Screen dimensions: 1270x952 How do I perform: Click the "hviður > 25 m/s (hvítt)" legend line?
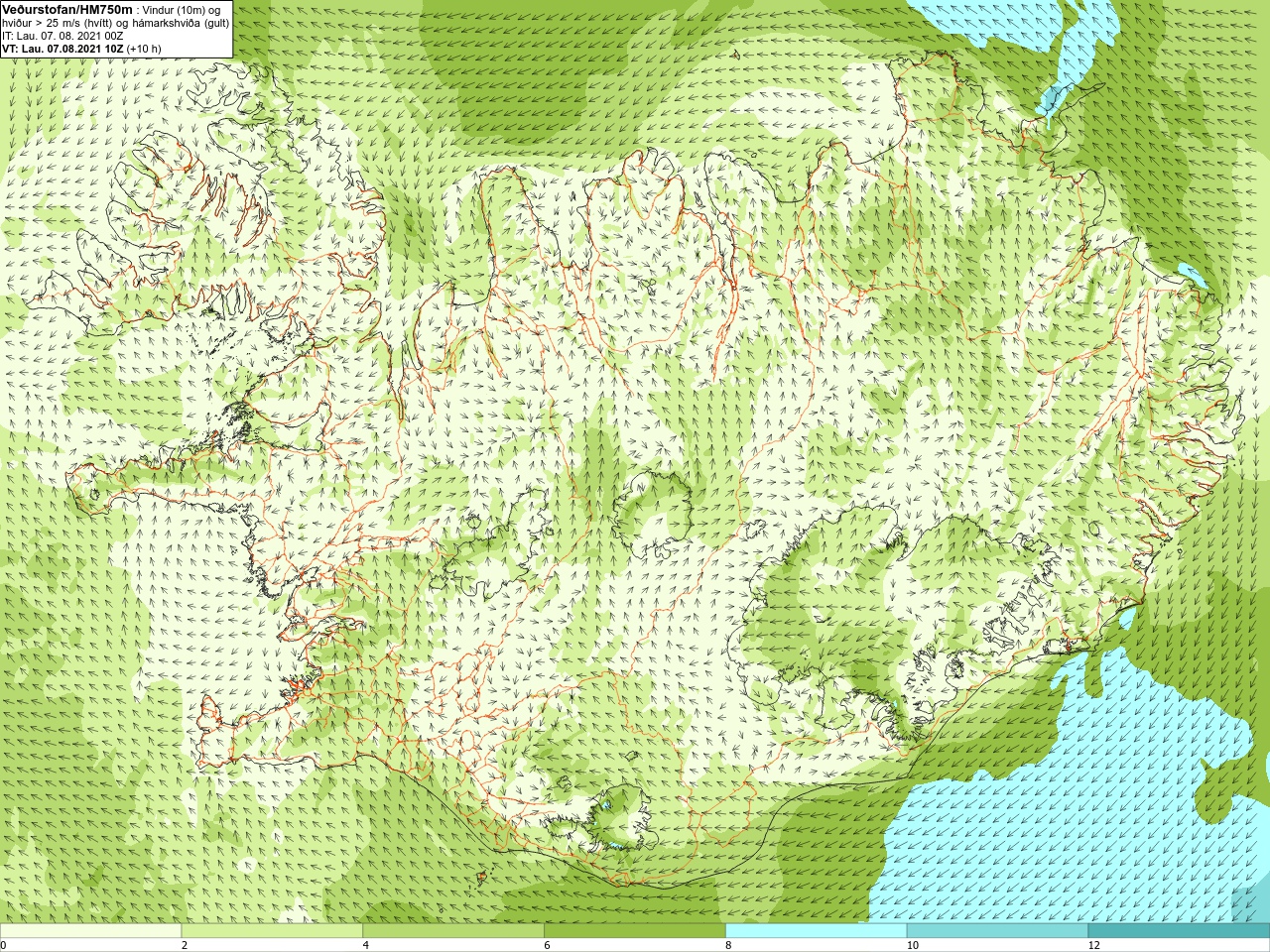coord(58,22)
